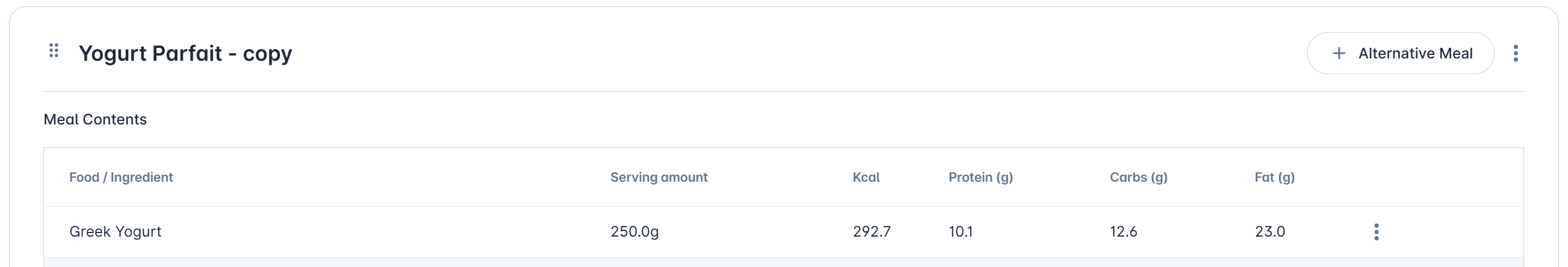Click the Fat (g) column header
The width and height of the screenshot is (1568, 267).
[1274, 177]
